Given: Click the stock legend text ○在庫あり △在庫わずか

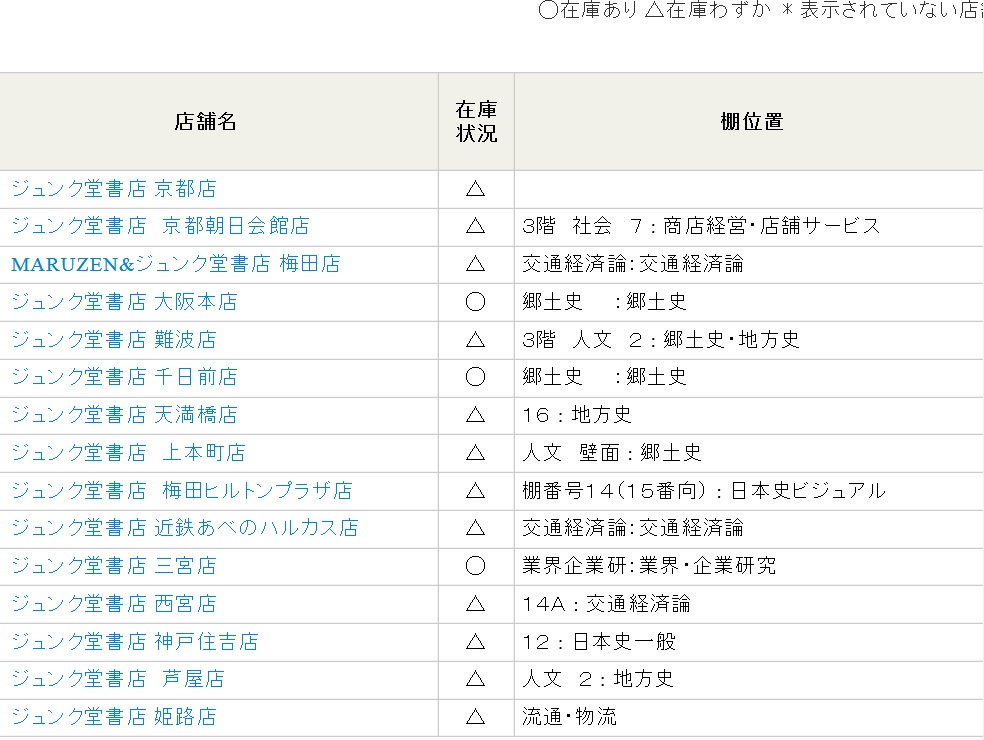Looking at the screenshot, I should (655, 9).
